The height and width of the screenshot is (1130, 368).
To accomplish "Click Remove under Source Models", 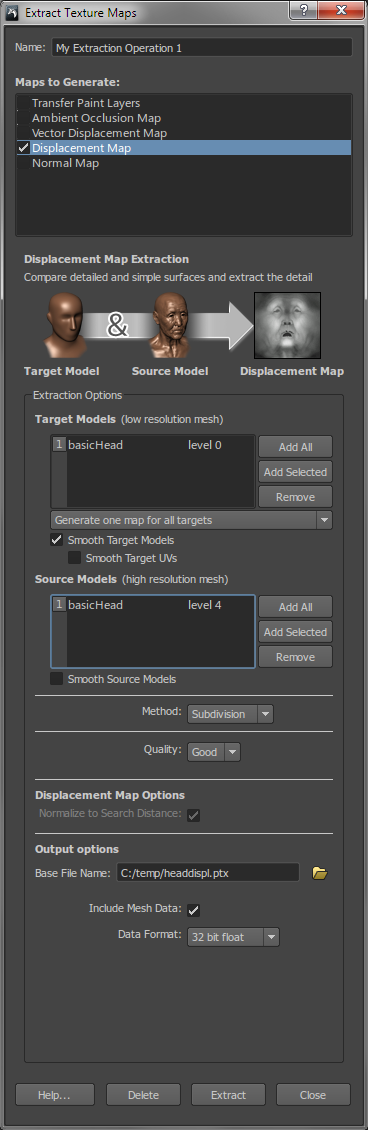I will click(x=295, y=657).
